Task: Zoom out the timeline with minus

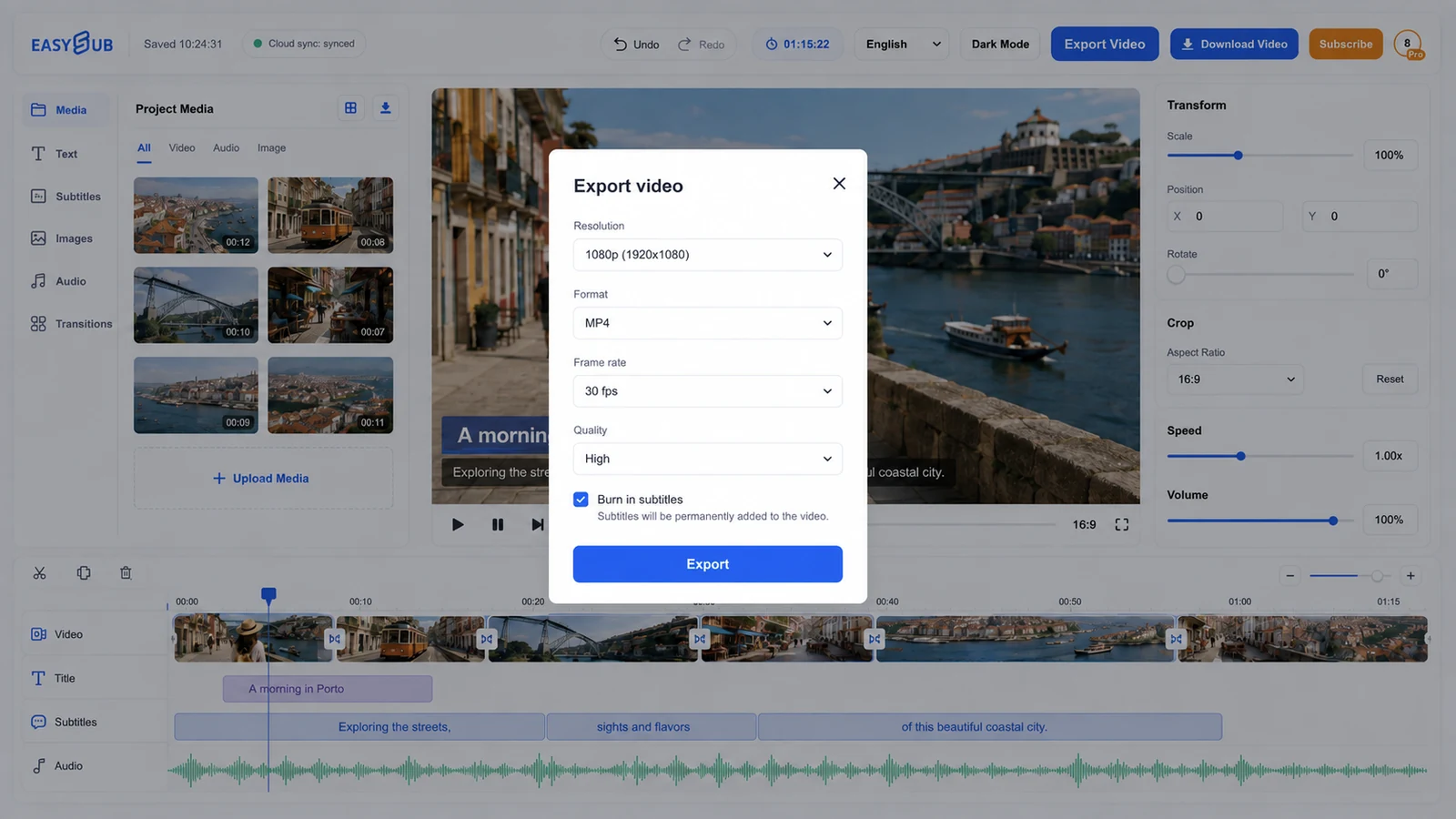Action: pos(1289,576)
